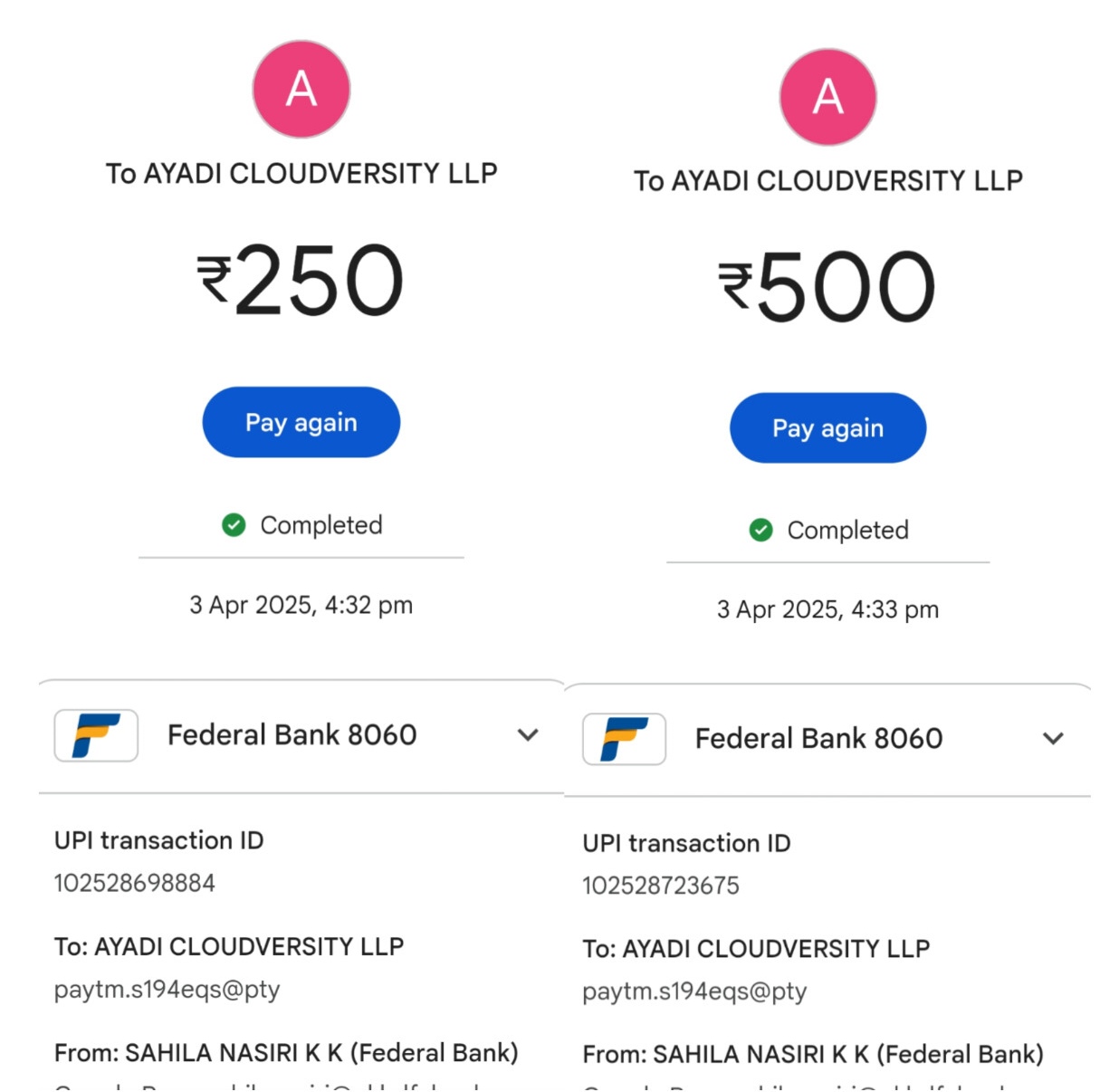This screenshot has width=1100, height=1092.
Task: Click the pink avatar above the ₹250 payment
Action: coord(301,89)
